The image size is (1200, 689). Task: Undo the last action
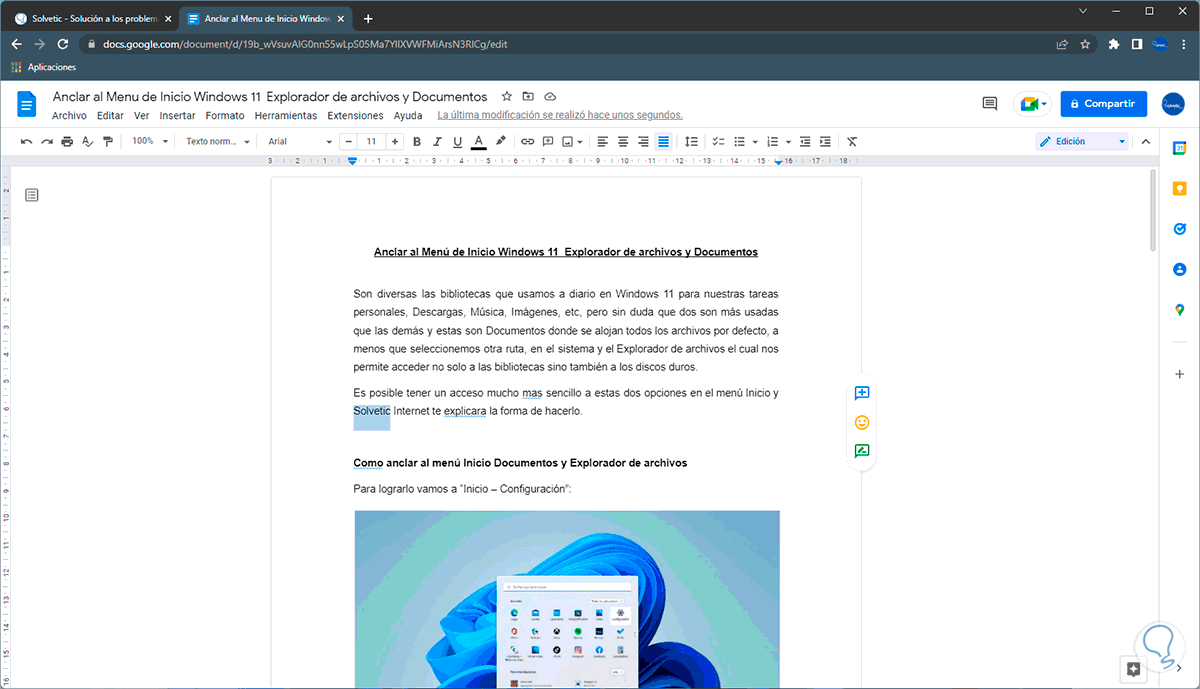pos(27,142)
